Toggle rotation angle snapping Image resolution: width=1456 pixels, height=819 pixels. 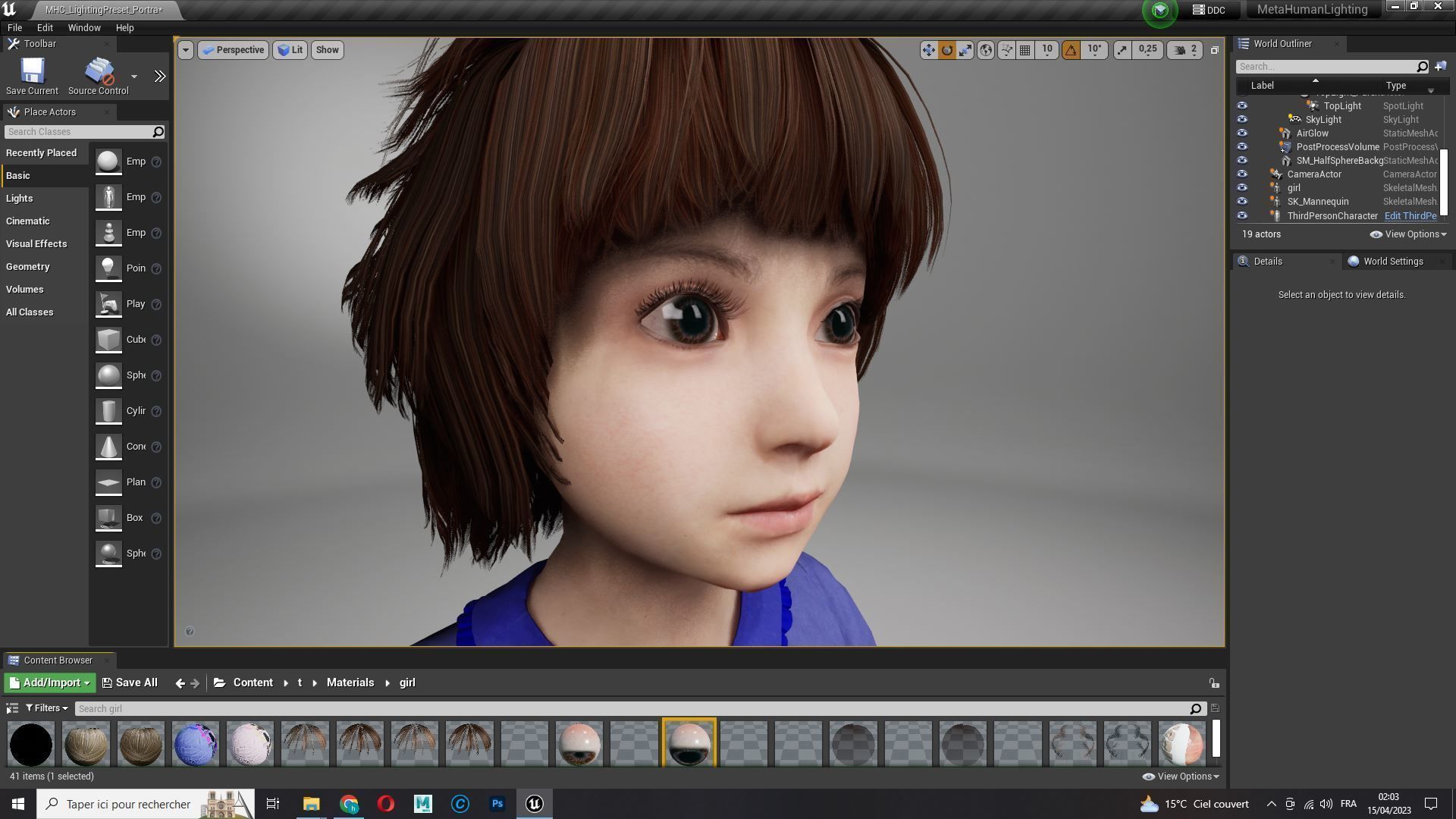[x=1071, y=50]
